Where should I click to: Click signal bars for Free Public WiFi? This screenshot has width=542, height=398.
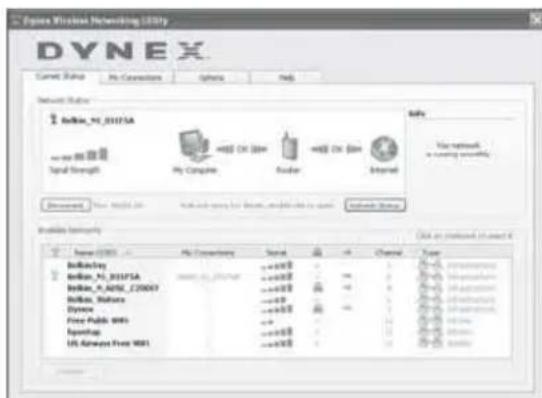tap(268, 322)
